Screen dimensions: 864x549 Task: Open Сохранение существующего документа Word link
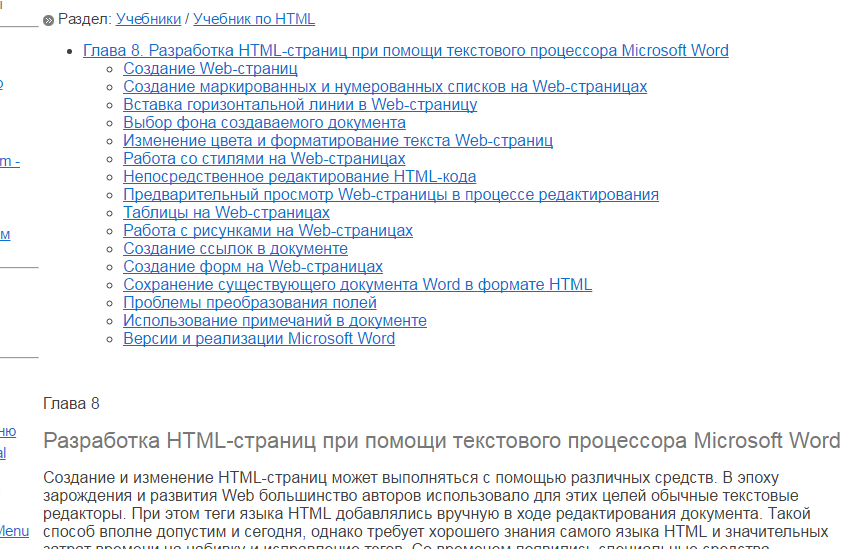coord(358,285)
